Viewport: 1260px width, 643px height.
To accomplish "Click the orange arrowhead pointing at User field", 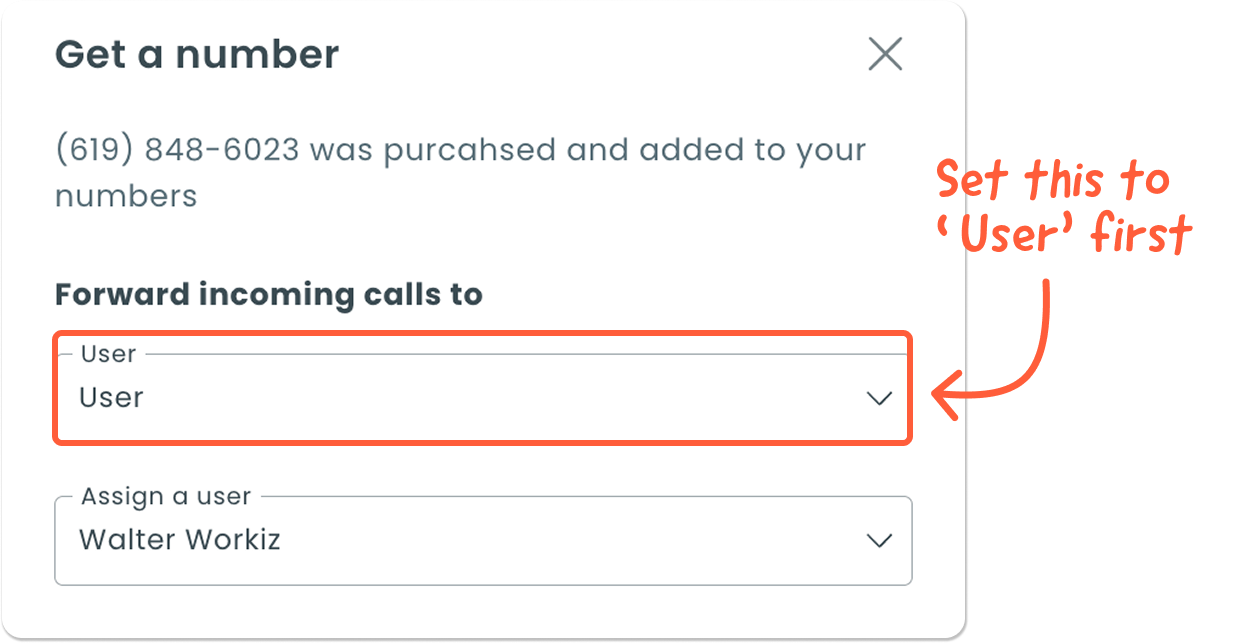I will pos(945,396).
